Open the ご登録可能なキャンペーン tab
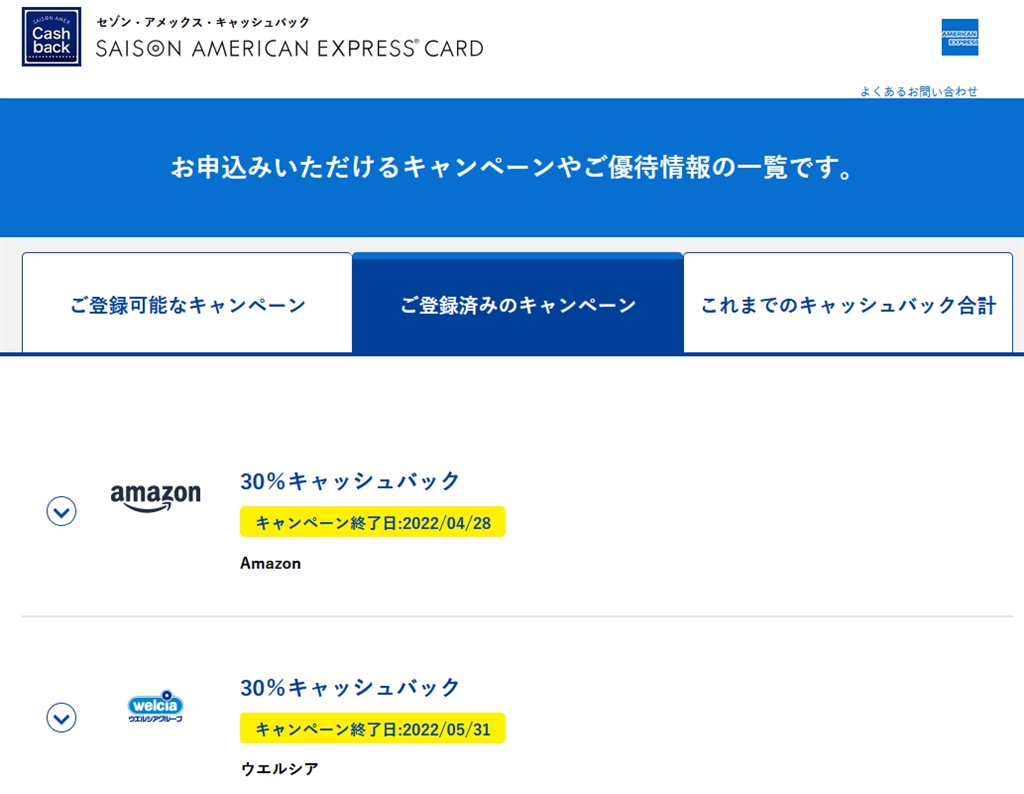Image resolution: width=1024 pixels, height=794 pixels. pyautogui.click(x=187, y=305)
